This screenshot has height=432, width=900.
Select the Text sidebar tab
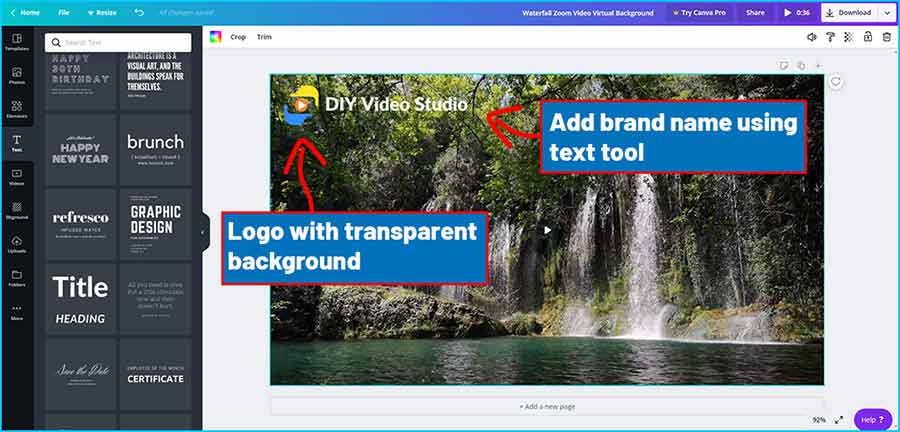tap(17, 143)
